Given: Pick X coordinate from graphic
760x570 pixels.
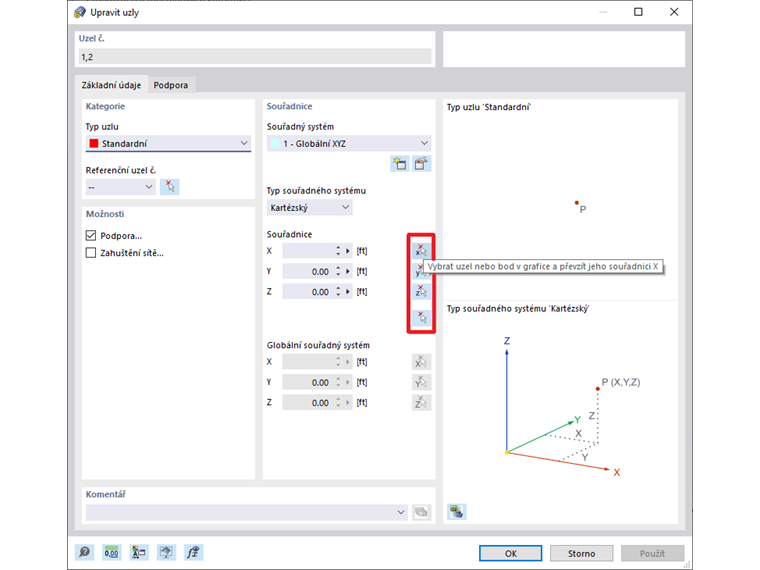Looking at the screenshot, I should pos(421,251).
